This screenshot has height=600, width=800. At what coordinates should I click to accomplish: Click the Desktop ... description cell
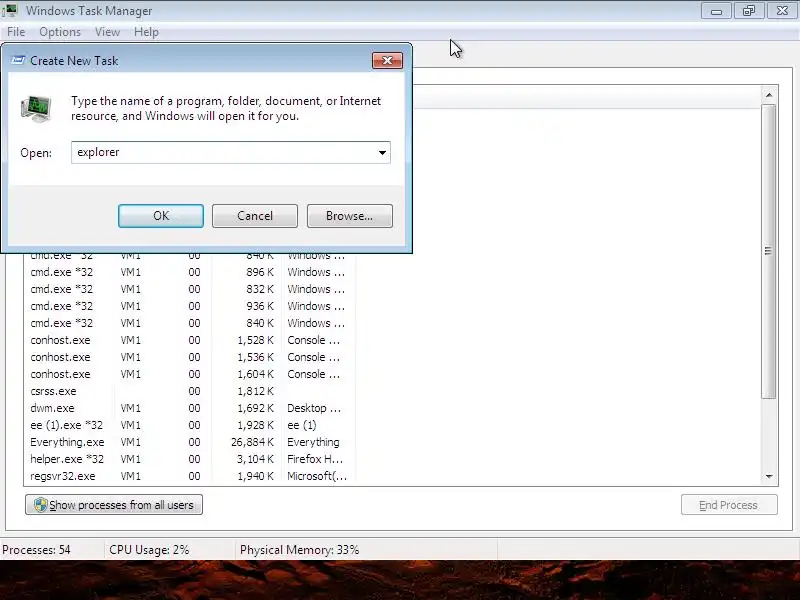314,408
